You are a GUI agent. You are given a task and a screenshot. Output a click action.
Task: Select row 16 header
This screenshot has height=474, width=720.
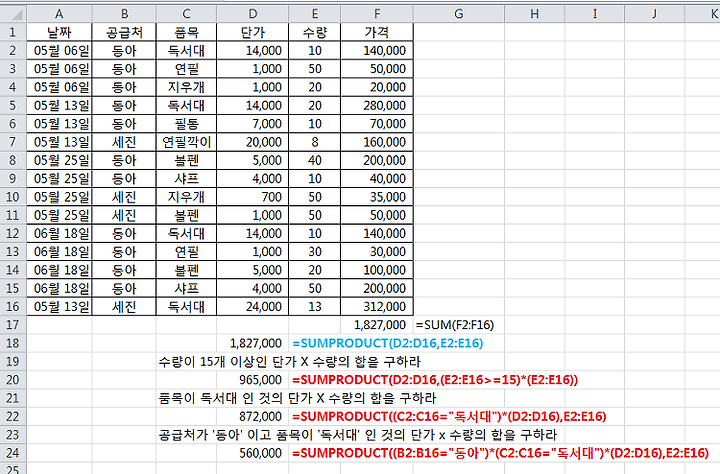(13, 306)
